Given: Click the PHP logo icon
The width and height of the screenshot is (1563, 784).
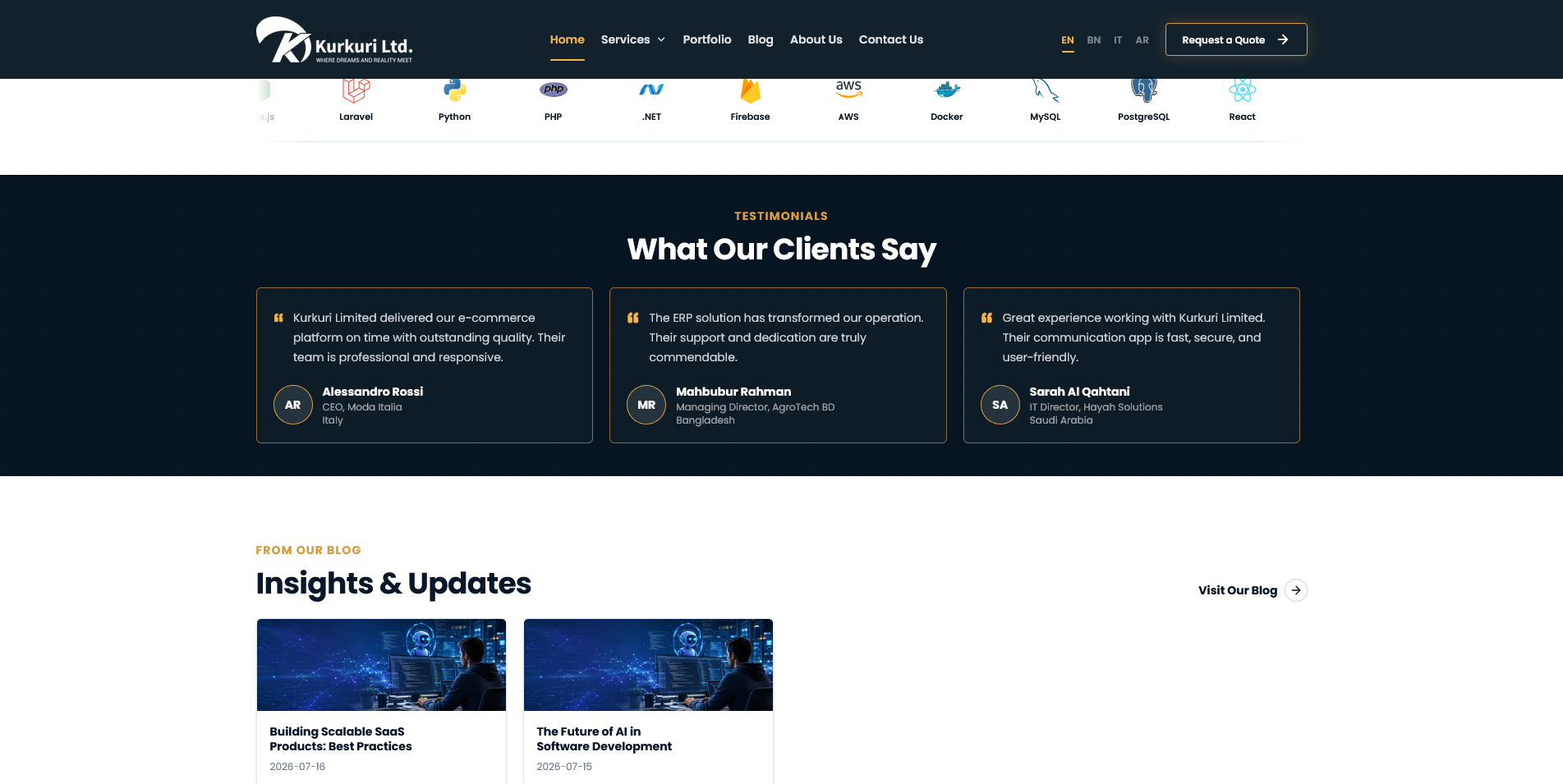Looking at the screenshot, I should tap(554, 89).
